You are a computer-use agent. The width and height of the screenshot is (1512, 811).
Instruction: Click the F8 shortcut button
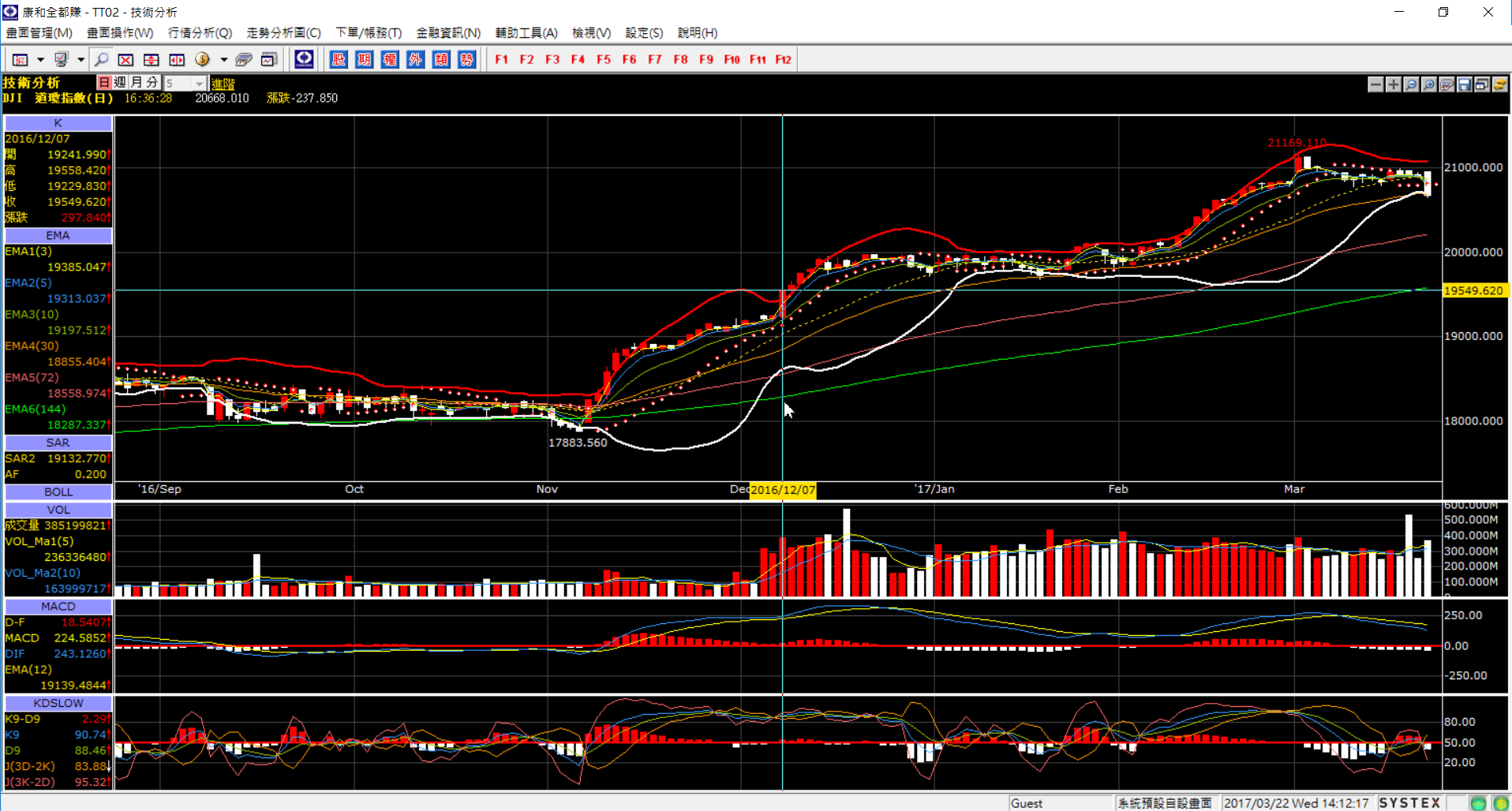coord(681,59)
